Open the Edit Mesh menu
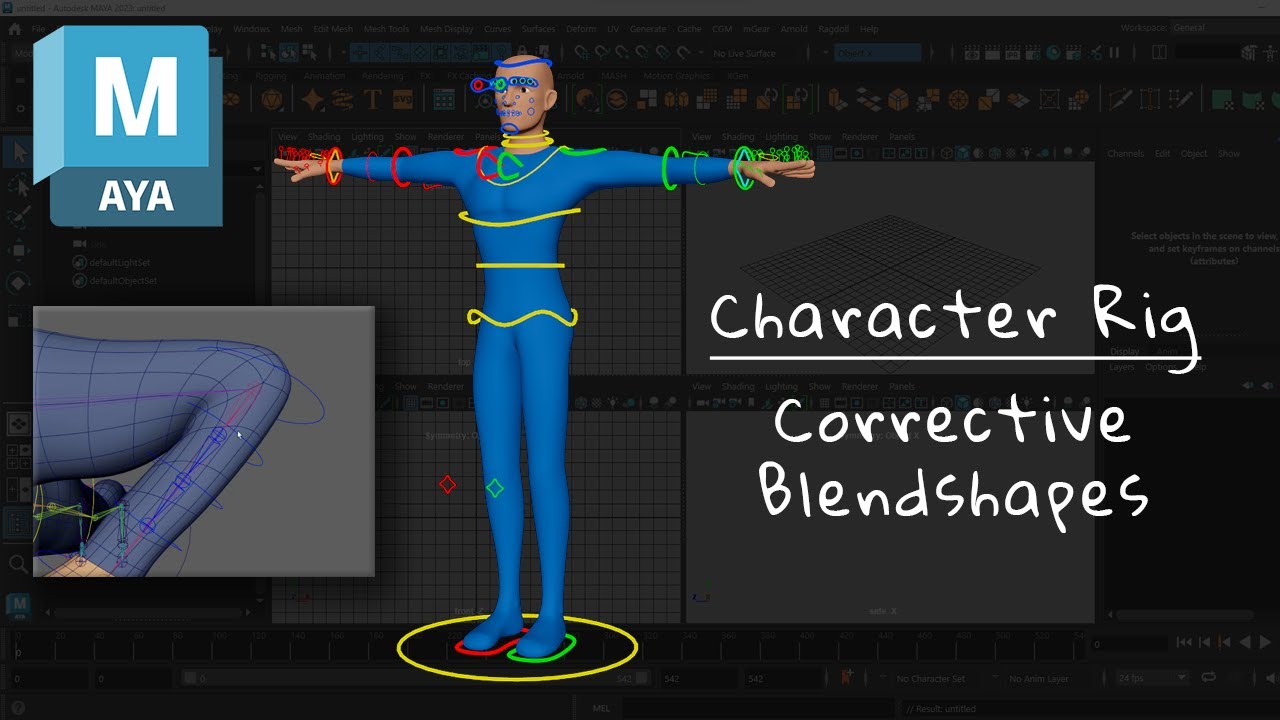The width and height of the screenshot is (1280, 720). [x=333, y=29]
